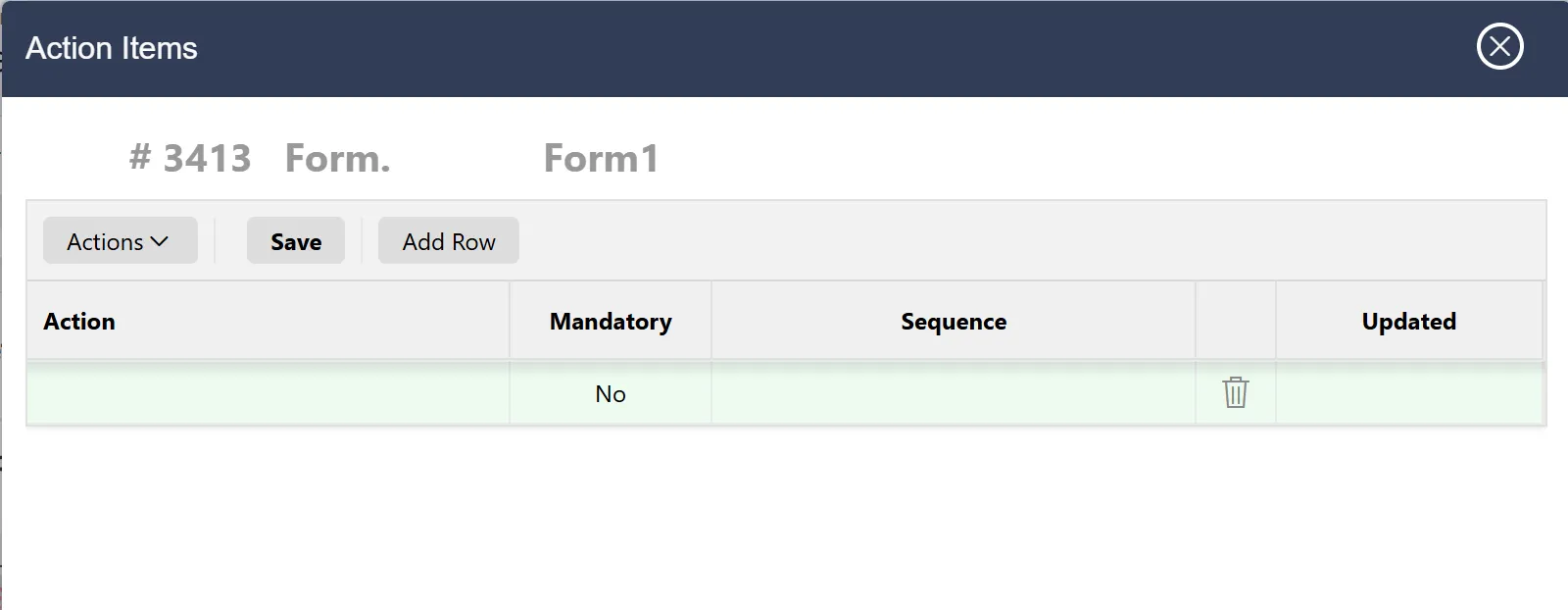Select the empty Updated cell in first row
Viewport: 1568px width, 610px height.
click(1409, 393)
